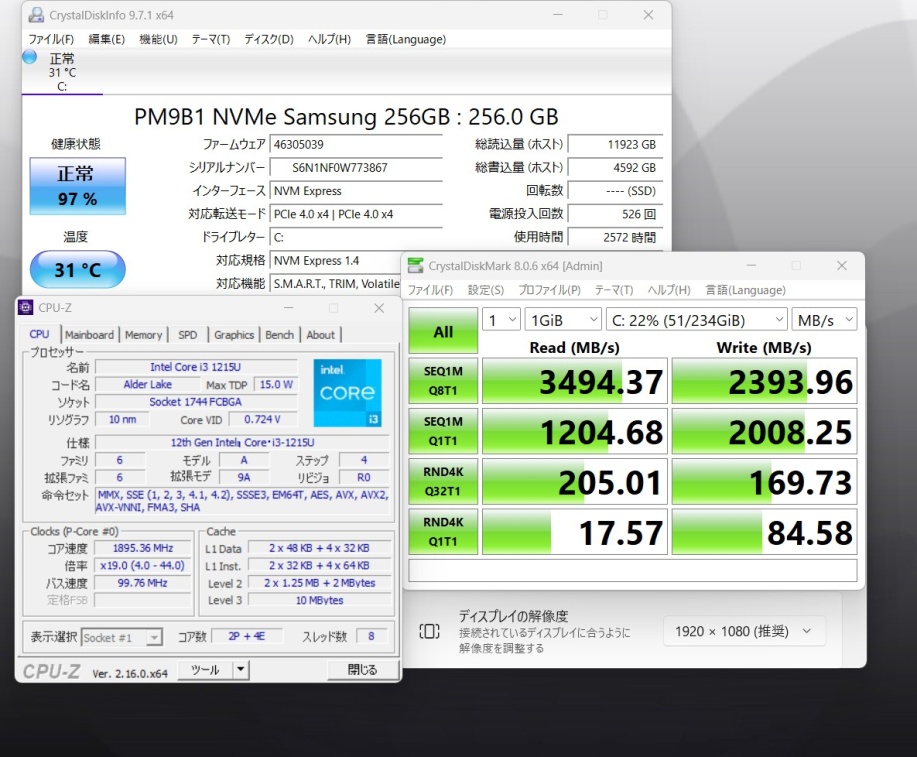Click the serial number field S6N1NF0W773867
The width and height of the screenshot is (917, 757).
[x=356, y=167]
